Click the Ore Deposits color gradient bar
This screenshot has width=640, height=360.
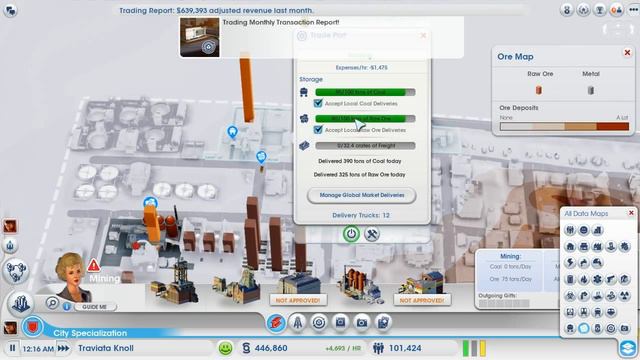pyautogui.click(x=564, y=126)
